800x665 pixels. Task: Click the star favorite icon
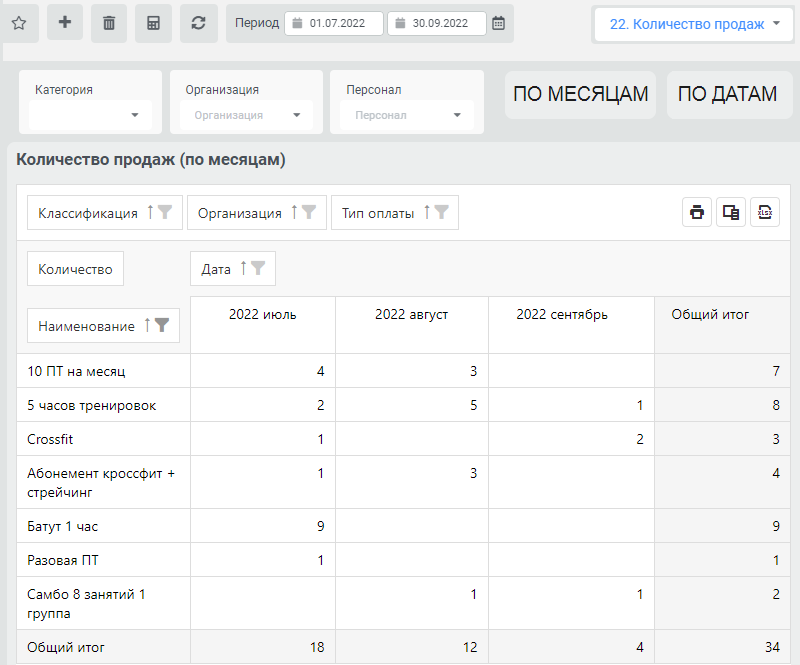(x=19, y=23)
